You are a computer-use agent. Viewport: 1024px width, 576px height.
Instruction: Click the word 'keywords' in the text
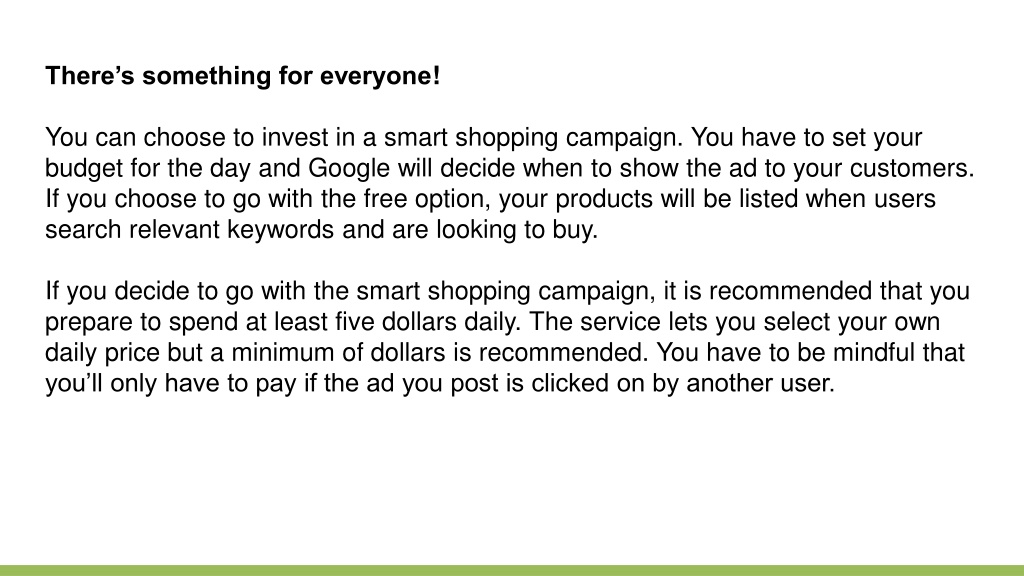coord(281,230)
